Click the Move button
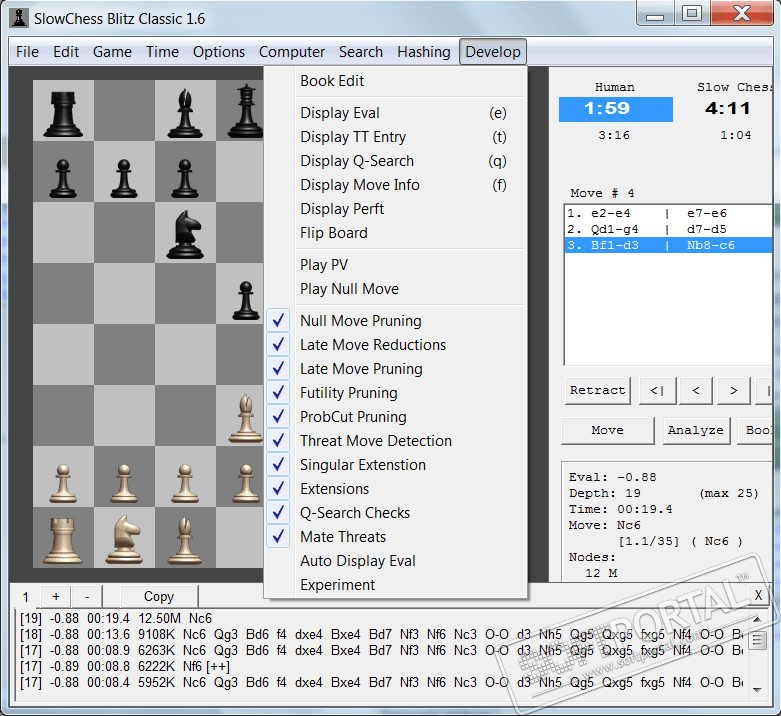This screenshot has width=781, height=716. 608,430
